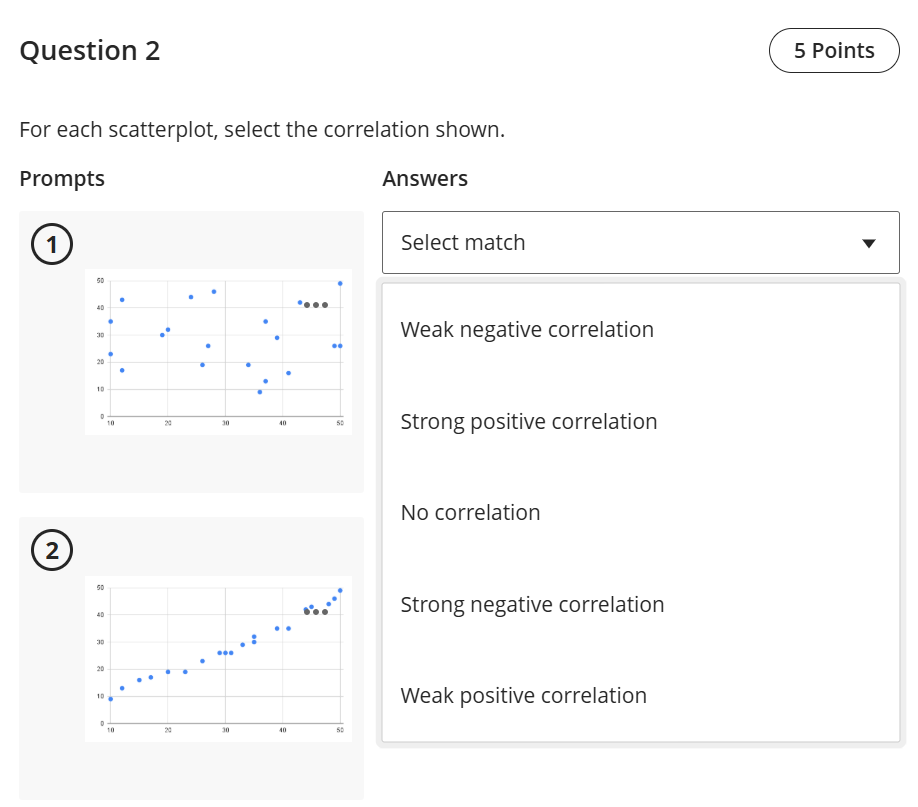
Task: Click the bottom-left data point in scatterplot 2
Action: [110, 699]
